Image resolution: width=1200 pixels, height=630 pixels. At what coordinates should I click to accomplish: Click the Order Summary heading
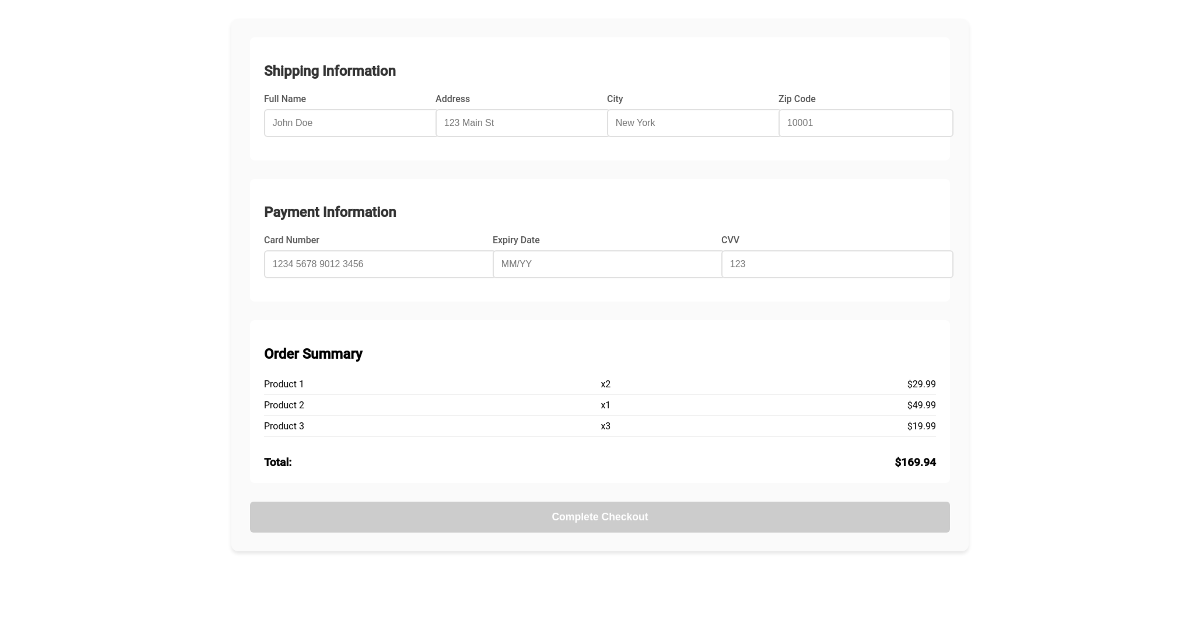[x=313, y=354]
